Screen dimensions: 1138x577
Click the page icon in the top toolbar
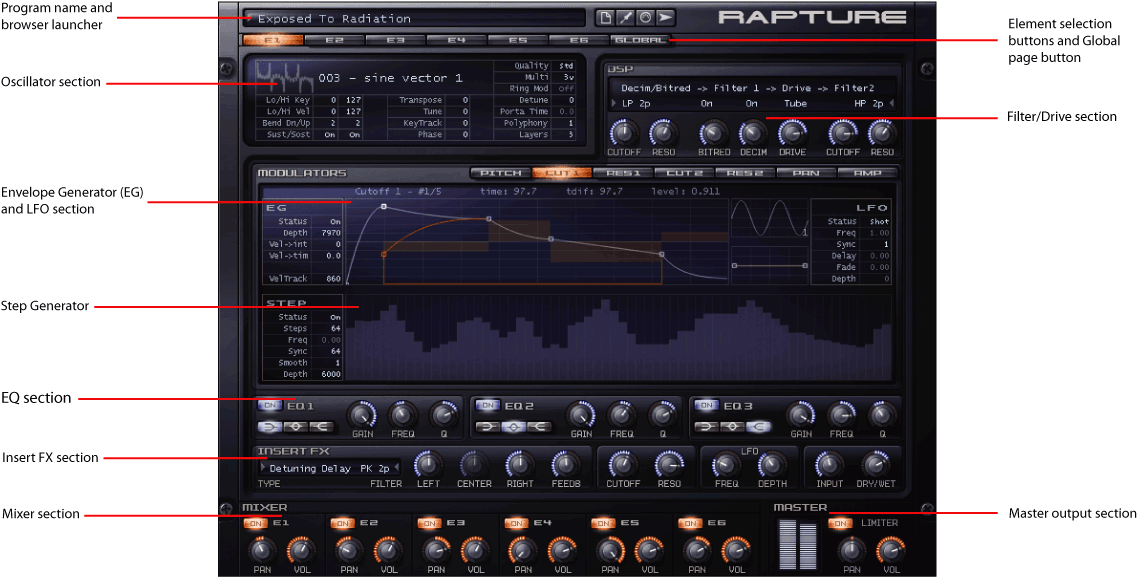tap(604, 18)
